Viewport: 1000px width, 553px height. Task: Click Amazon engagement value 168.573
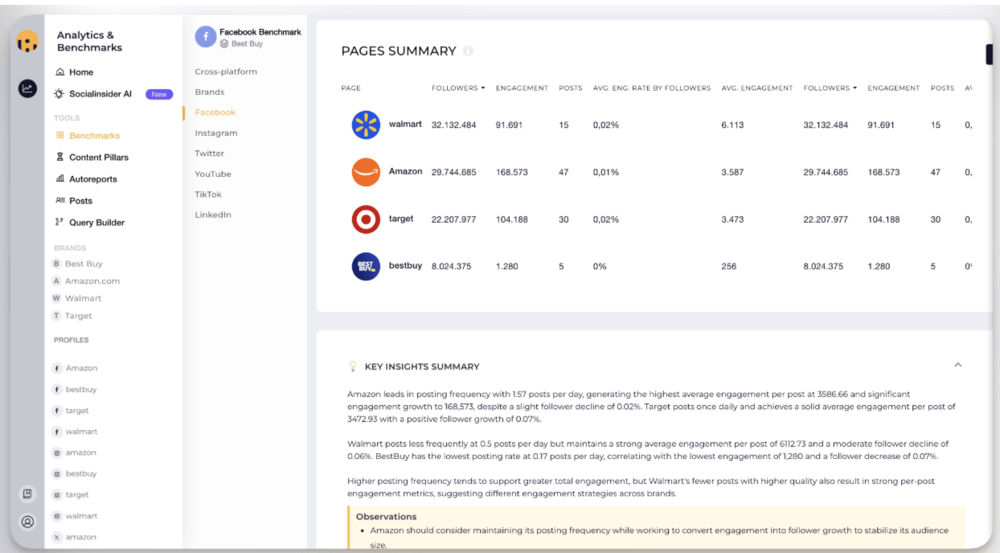pos(511,172)
